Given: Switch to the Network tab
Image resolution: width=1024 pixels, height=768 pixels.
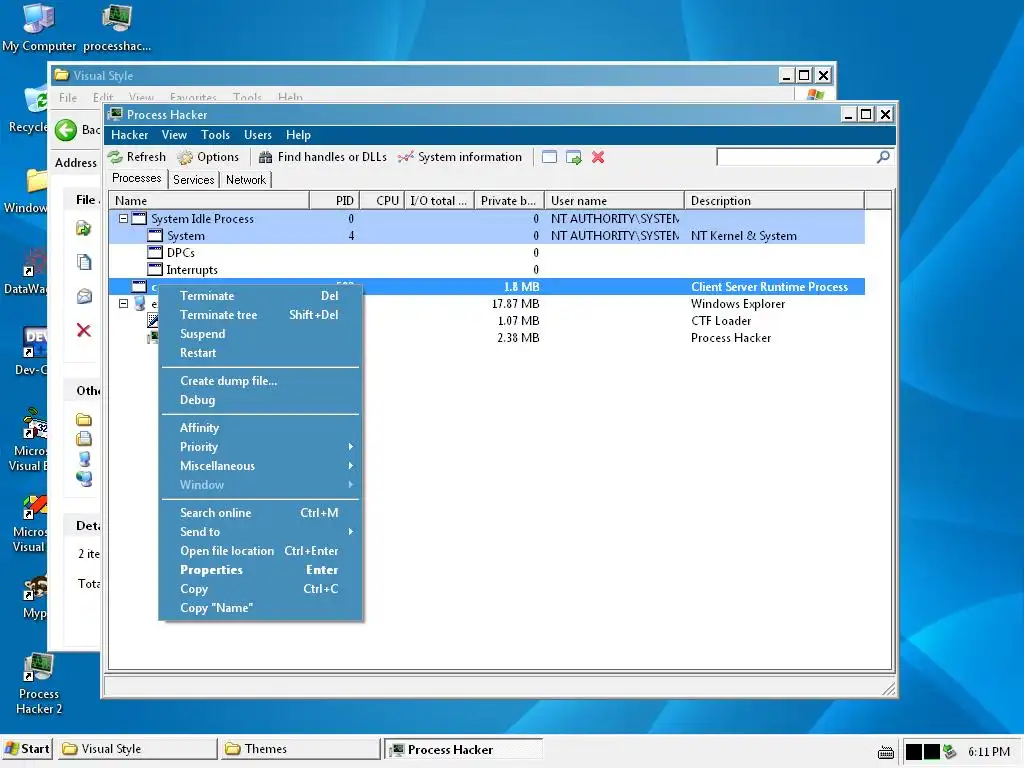Looking at the screenshot, I should click(246, 180).
